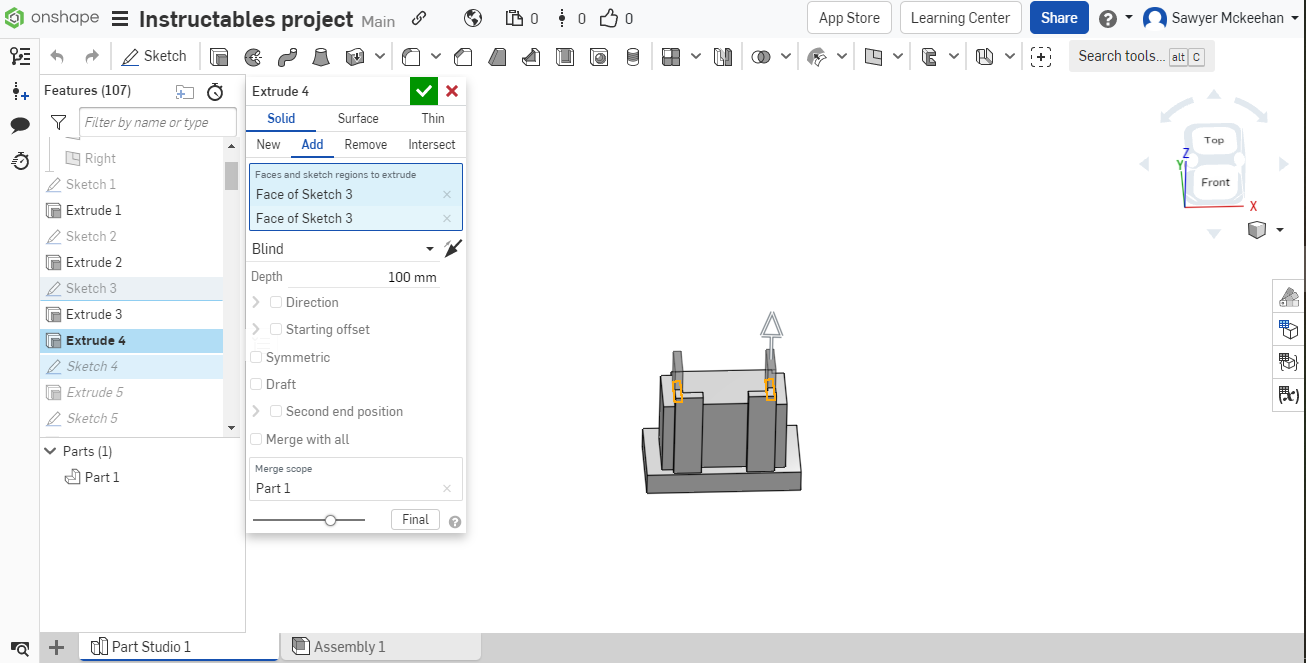Screen dimensions: 1306x663
Task: Switch to the Surface tab
Action: pyautogui.click(x=358, y=118)
